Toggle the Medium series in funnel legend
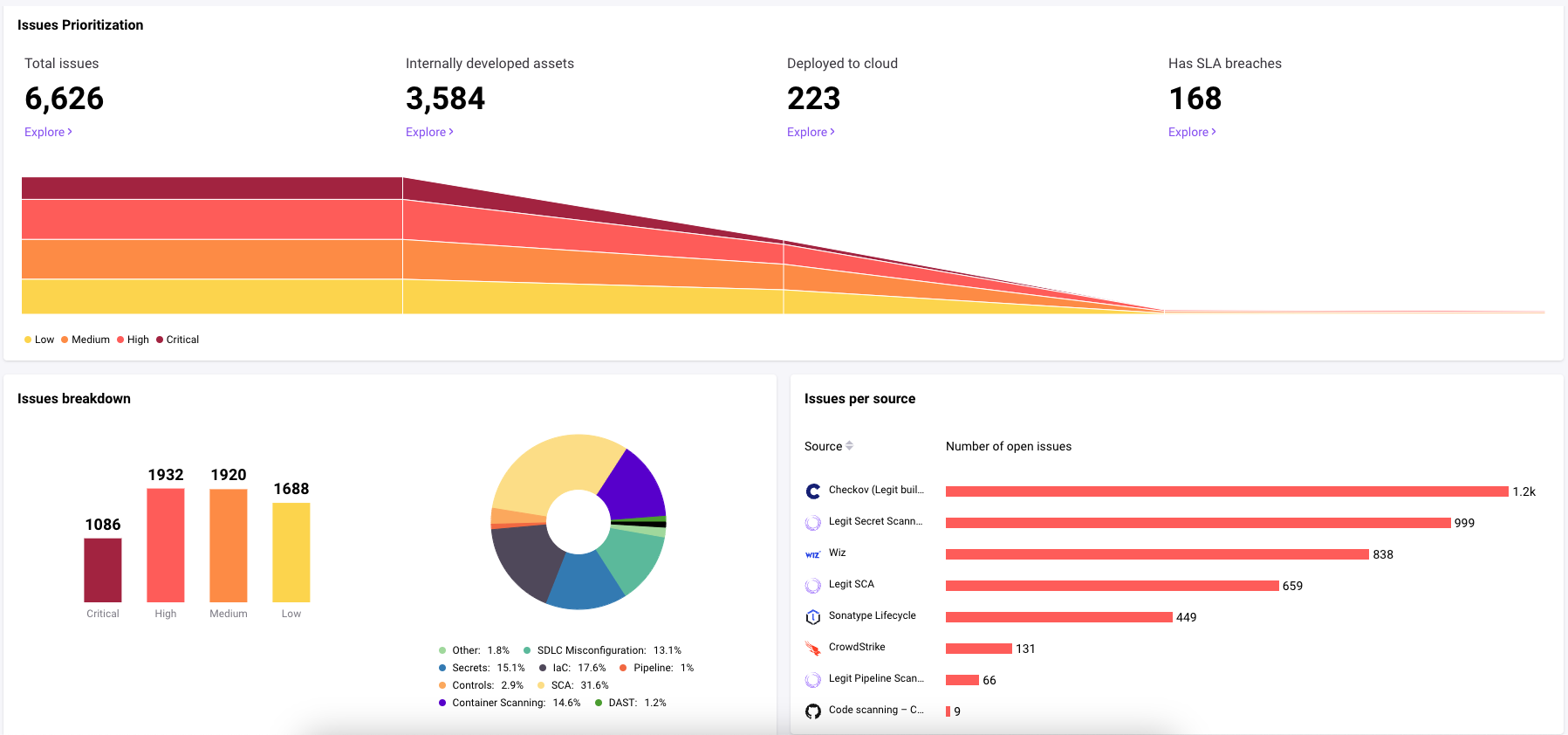1568x735 pixels. click(x=86, y=340)
